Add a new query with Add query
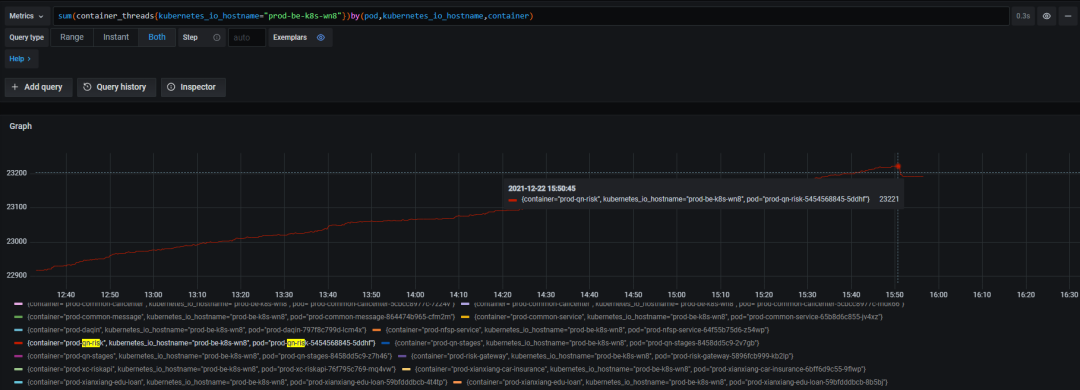The image size is (1080, 390). point(38,87)
